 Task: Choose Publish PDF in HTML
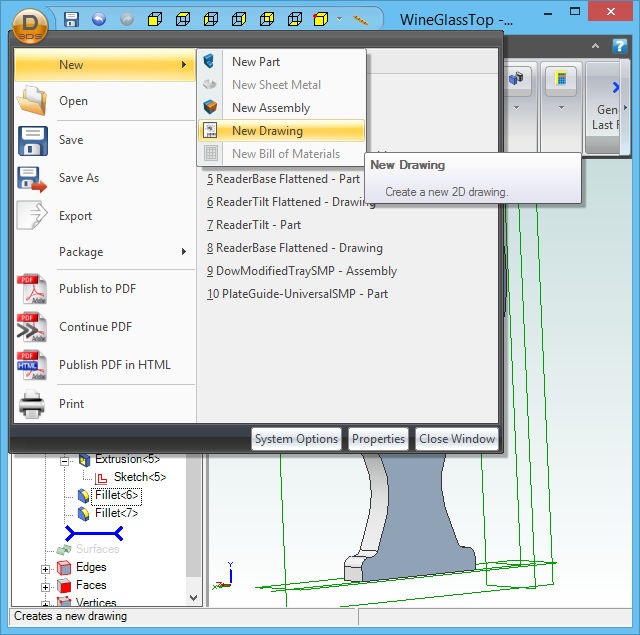[x=105, y=364]
